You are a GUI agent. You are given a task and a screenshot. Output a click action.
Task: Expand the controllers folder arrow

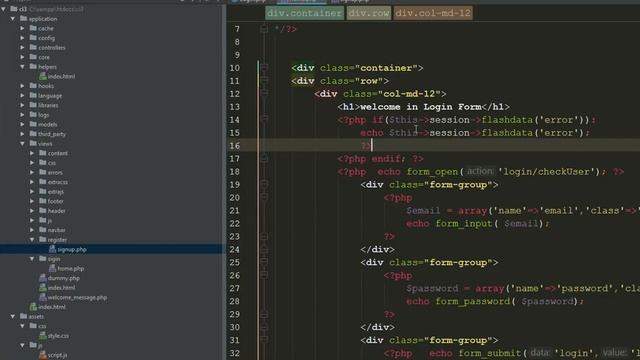22,47
